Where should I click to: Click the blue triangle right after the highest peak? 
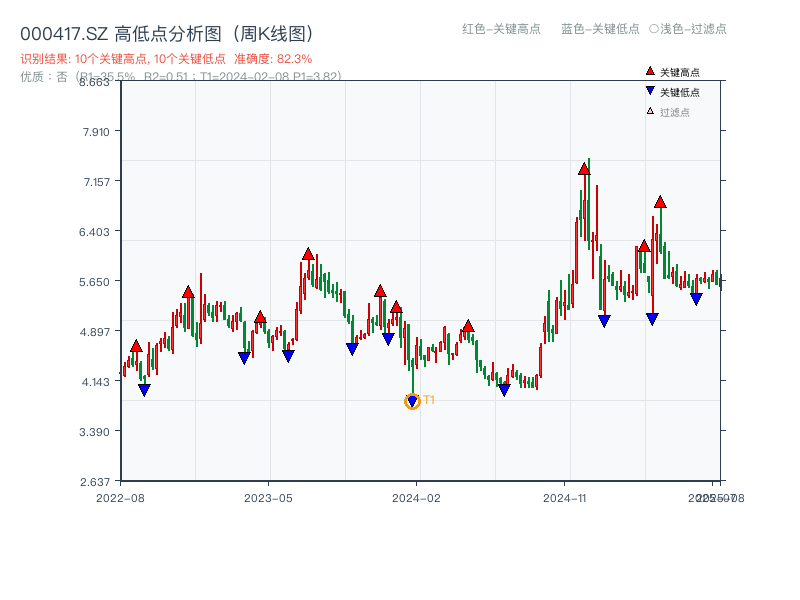pos(604,321)
